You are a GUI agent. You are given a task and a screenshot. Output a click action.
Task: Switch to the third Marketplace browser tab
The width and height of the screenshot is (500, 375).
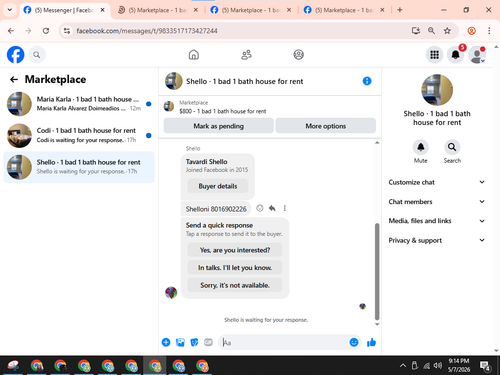tap(250, 10)
